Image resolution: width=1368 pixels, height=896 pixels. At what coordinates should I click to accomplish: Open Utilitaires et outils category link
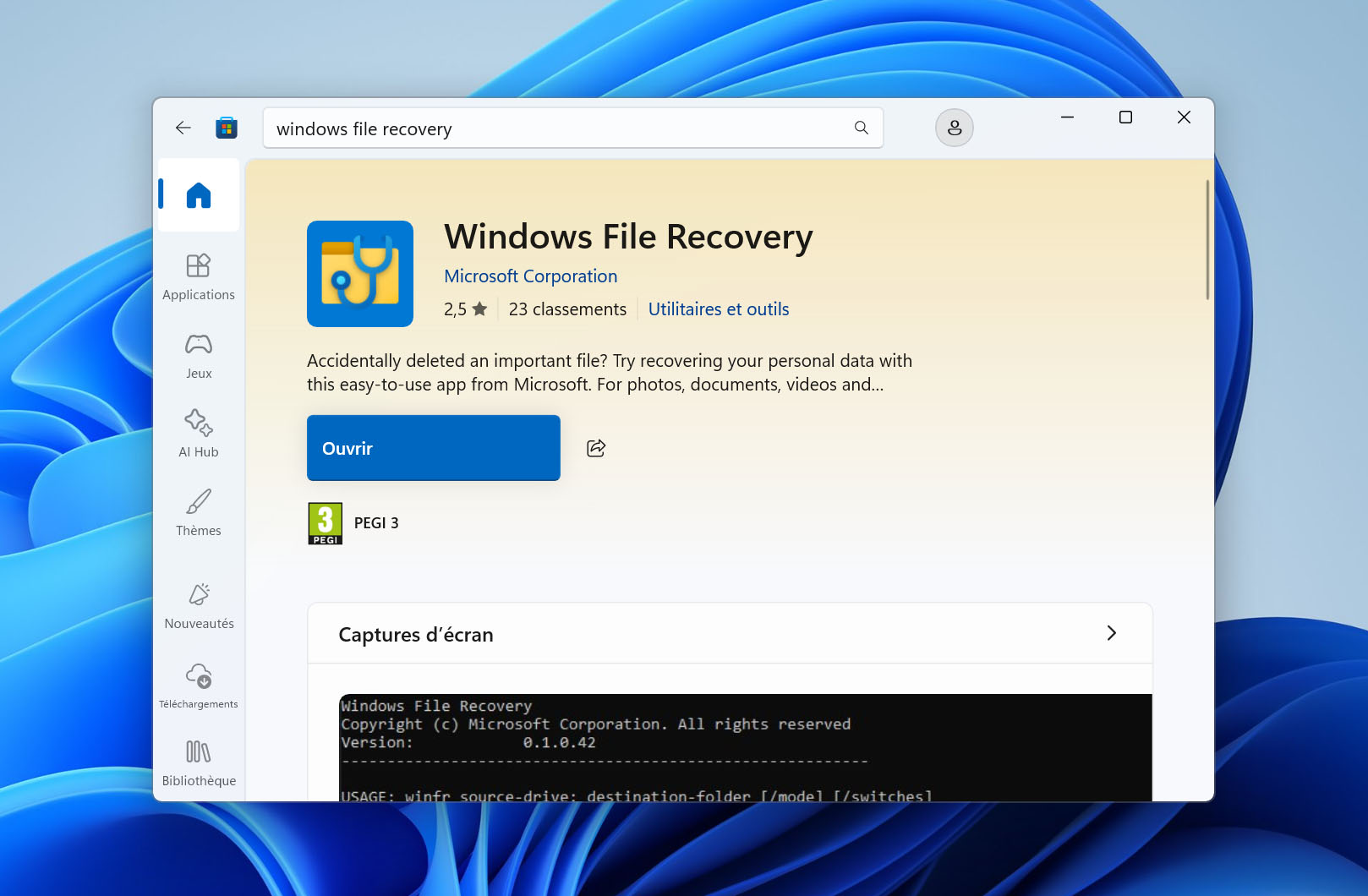coord(719,309)
